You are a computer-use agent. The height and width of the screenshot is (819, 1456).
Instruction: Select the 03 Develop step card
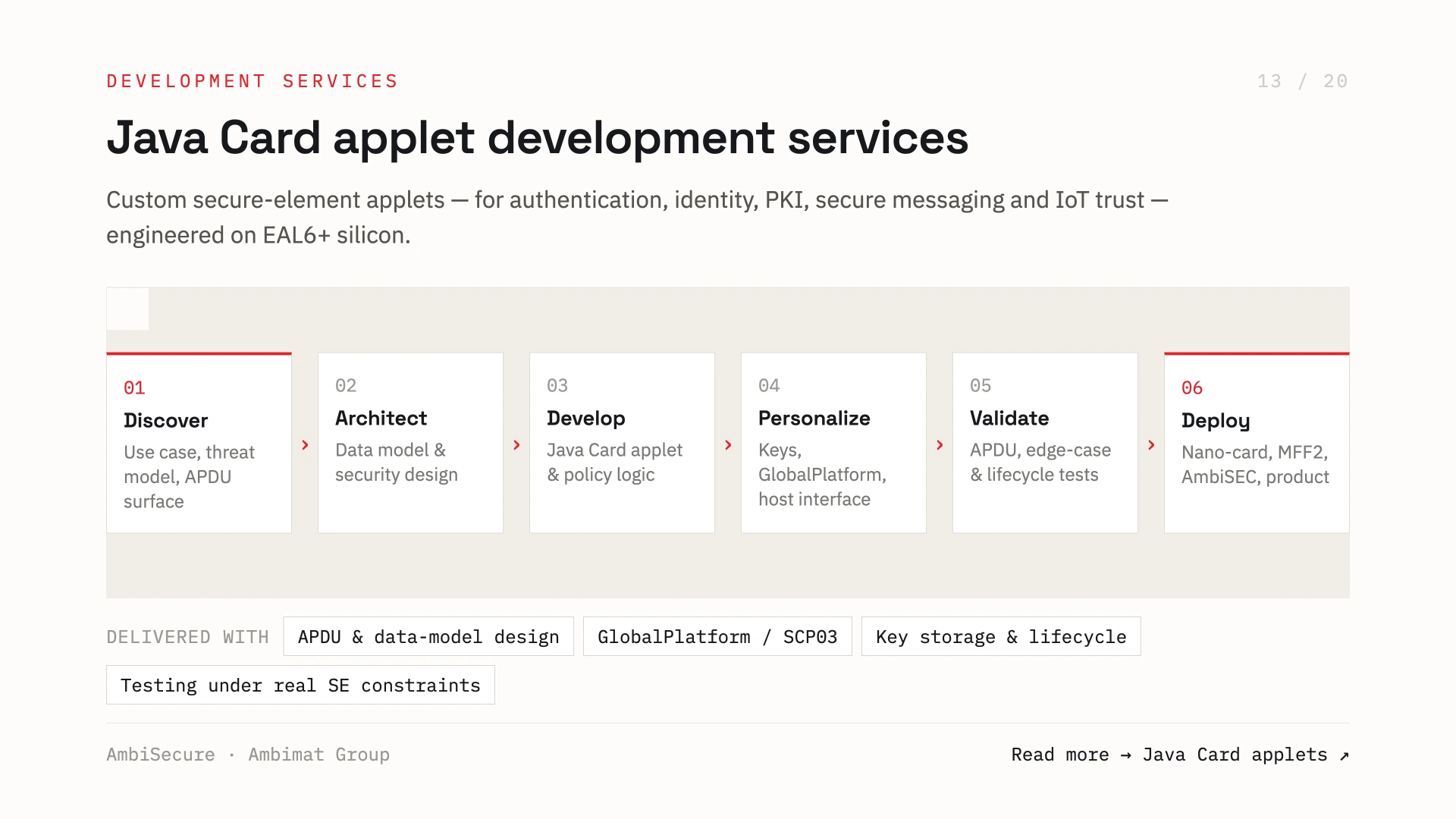coord(622,443)
